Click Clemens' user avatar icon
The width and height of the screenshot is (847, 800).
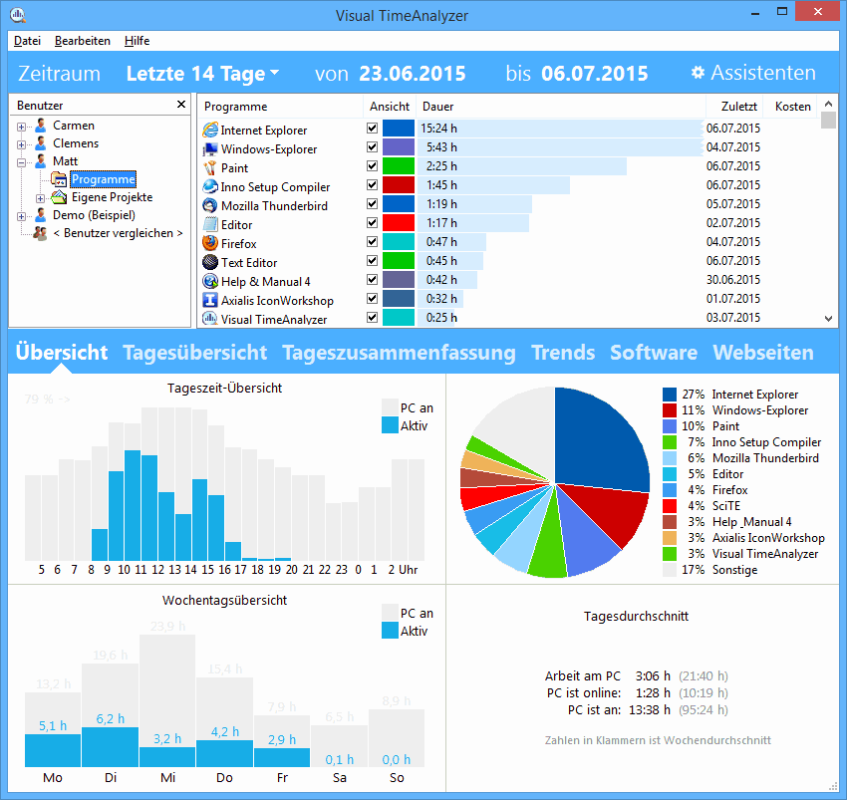[x=41, y=143]
